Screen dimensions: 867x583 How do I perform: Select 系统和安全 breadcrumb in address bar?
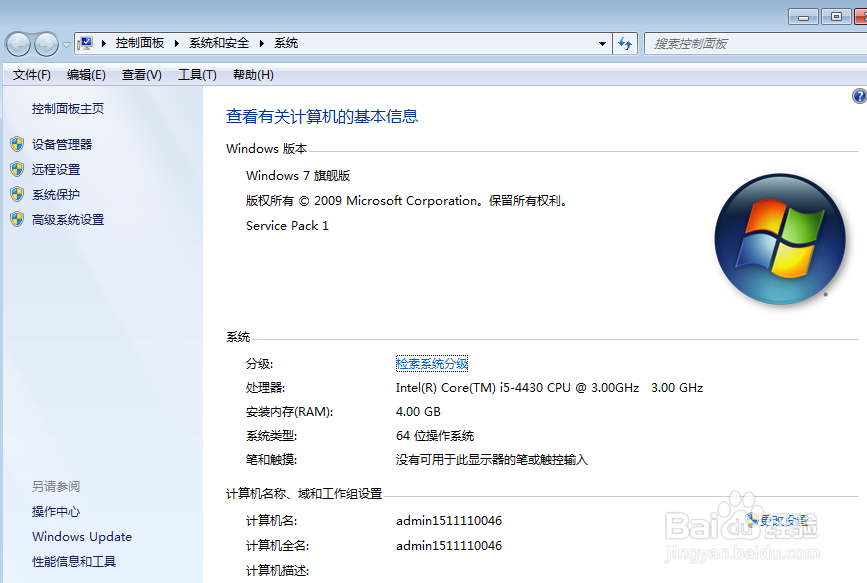coord(219,43)
